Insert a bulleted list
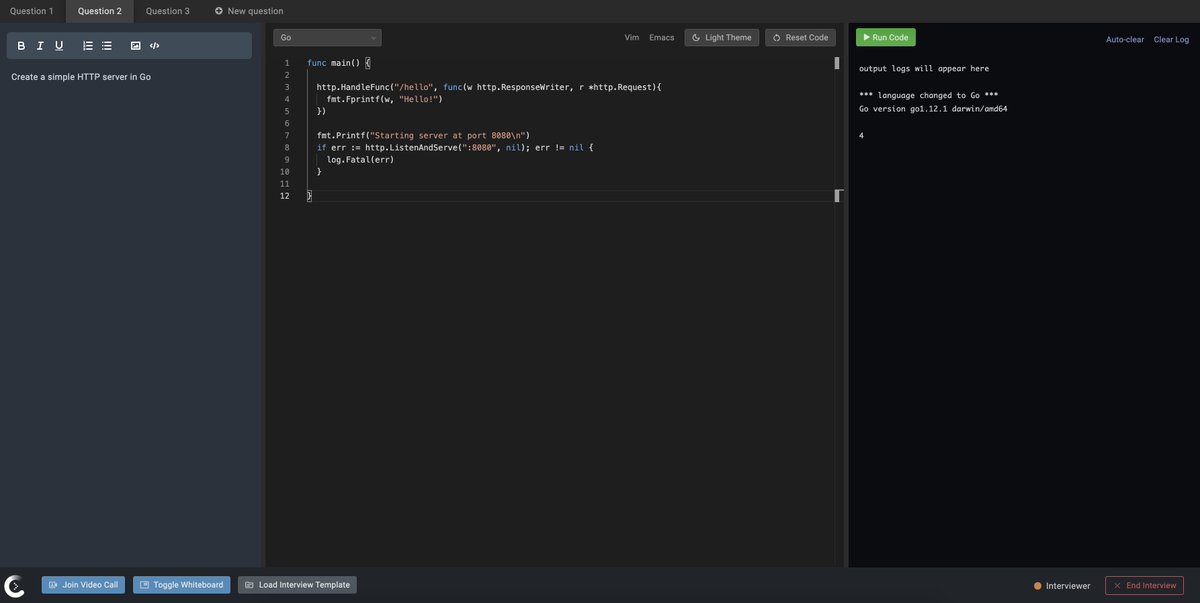Image resolution: width=1200 pixels, height=603 pixels. coord(107,46)
